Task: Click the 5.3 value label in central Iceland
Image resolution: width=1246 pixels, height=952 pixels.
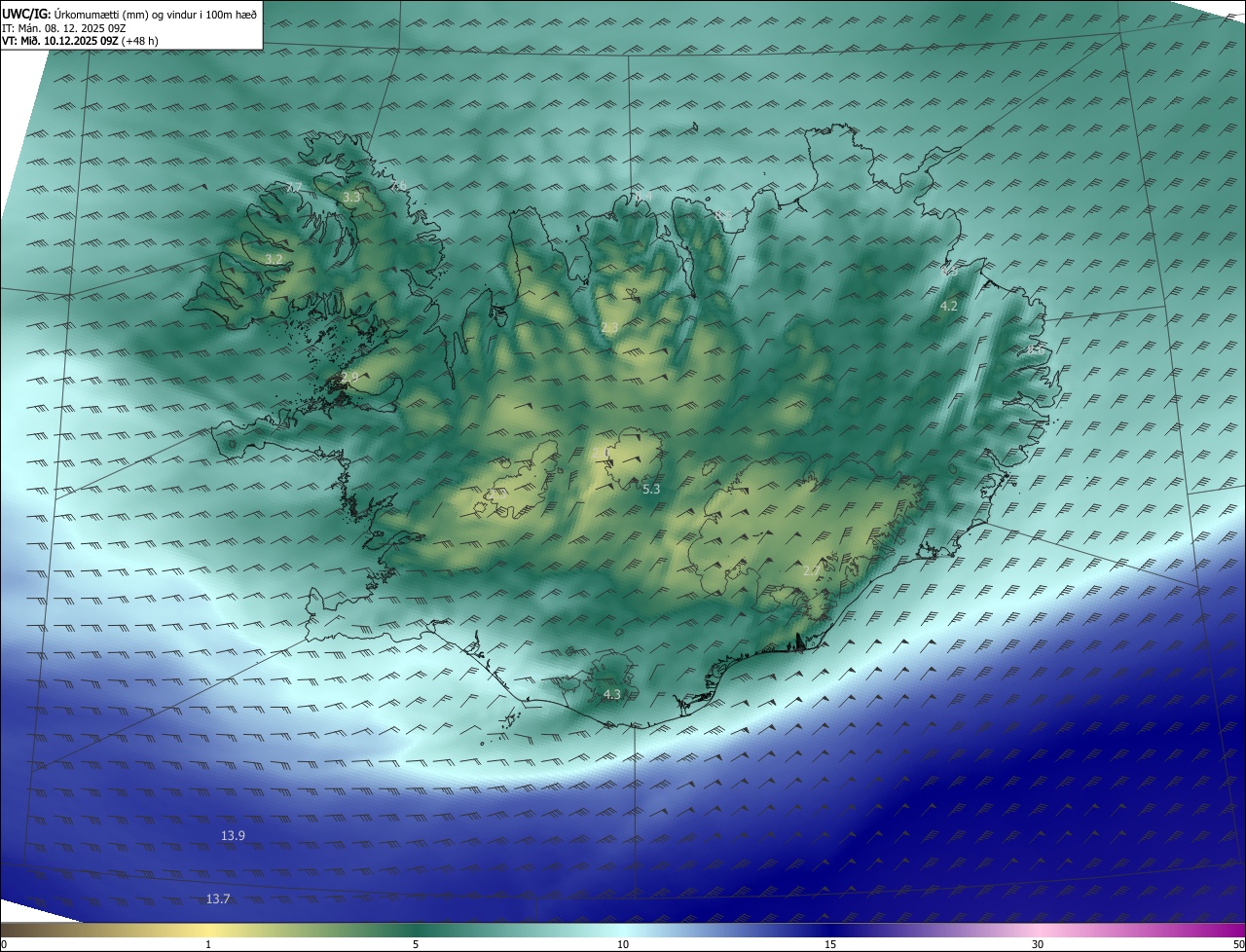Action: tap(651, 489)
